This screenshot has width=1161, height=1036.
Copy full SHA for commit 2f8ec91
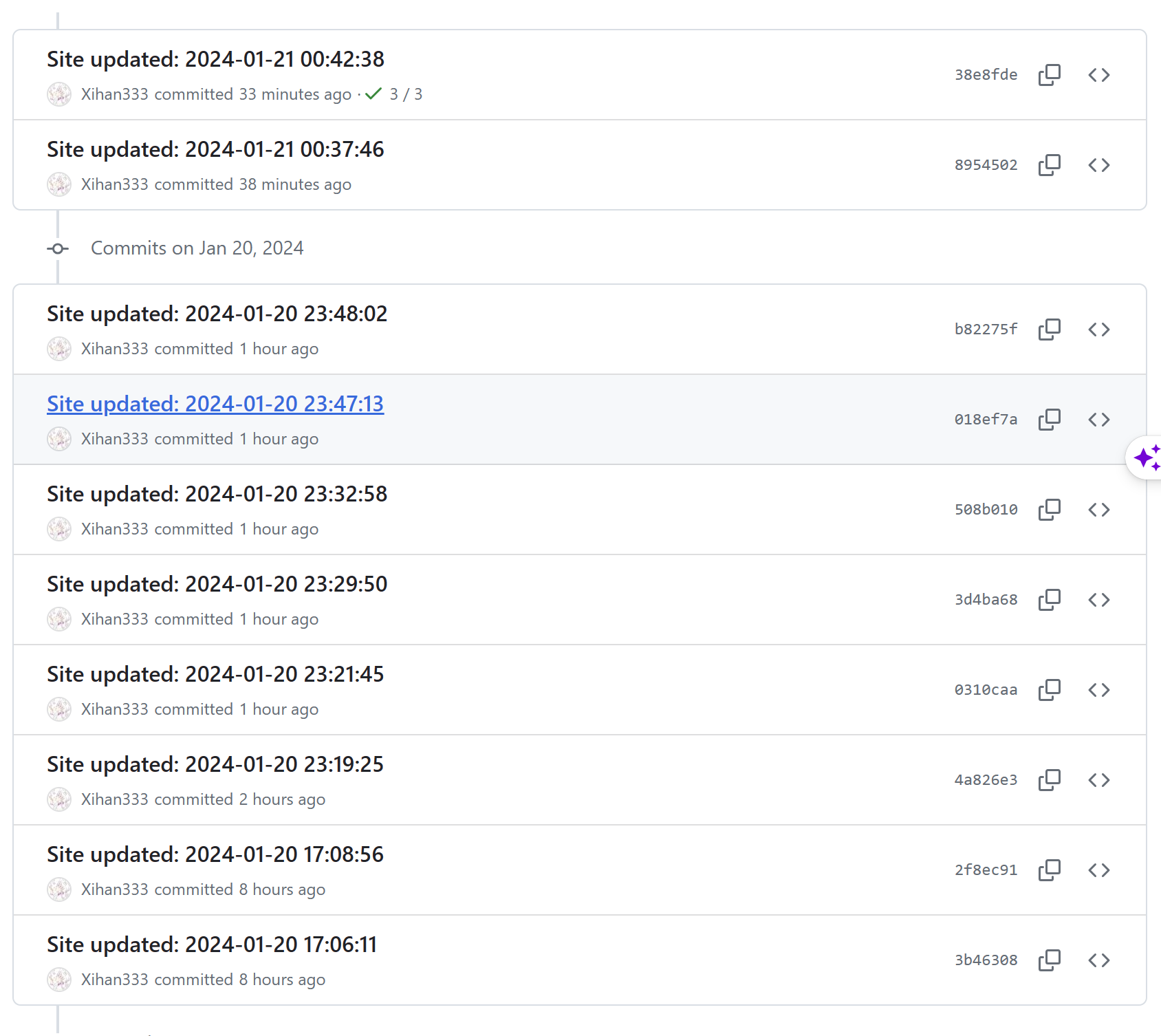click(1050, 870)
